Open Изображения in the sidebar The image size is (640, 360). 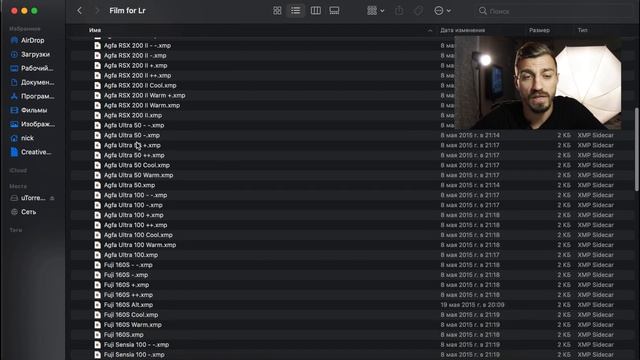coord(33,124)
